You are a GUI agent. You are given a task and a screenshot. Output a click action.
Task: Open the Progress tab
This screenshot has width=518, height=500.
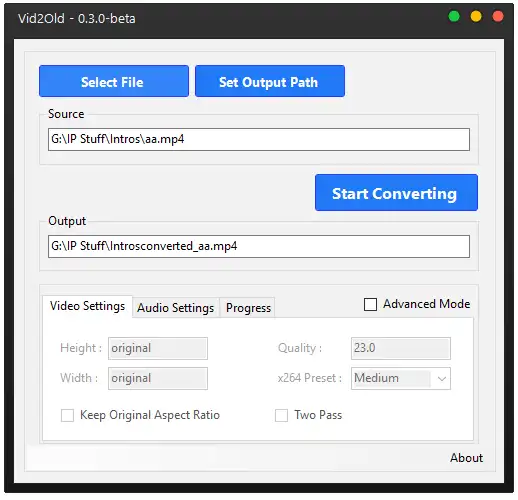coord(248,308)
